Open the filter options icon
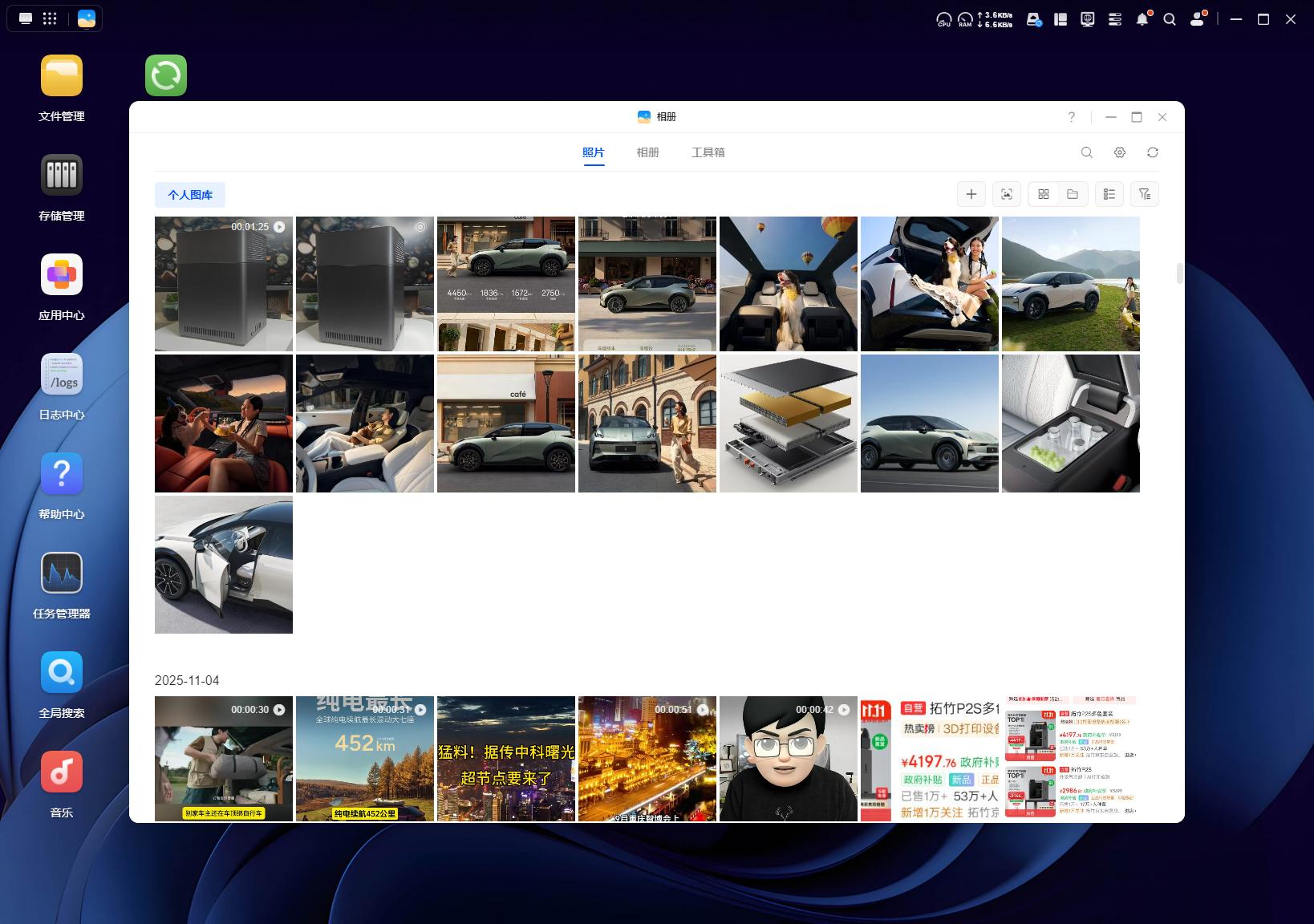Viewport: 1314px width, 924px height. pyautogui.click(x=1145, y=194)
